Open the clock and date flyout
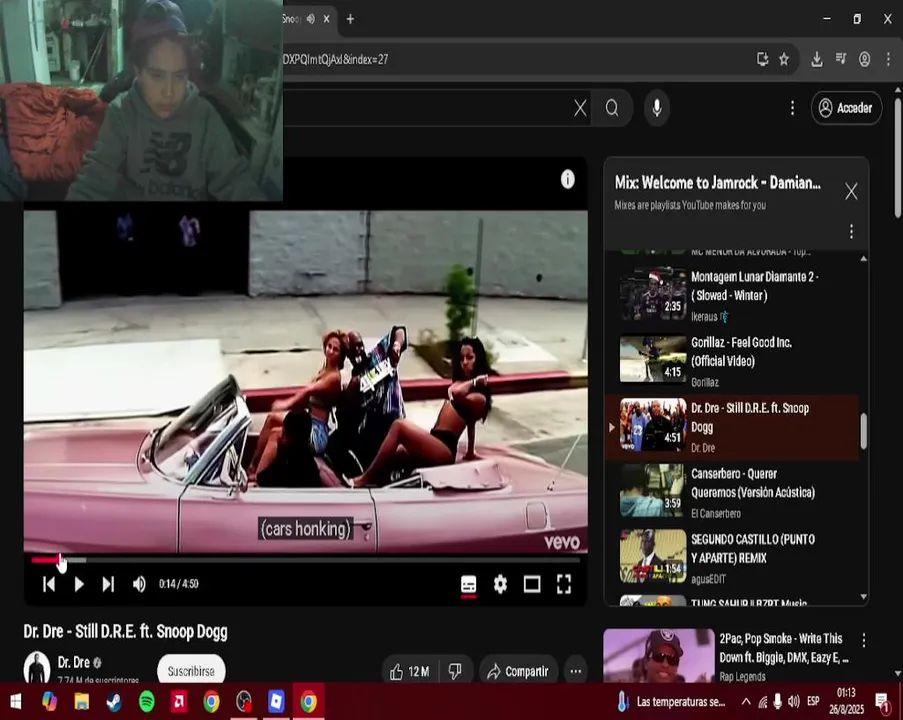The image size is (903, 720). (x=847, y=701)
